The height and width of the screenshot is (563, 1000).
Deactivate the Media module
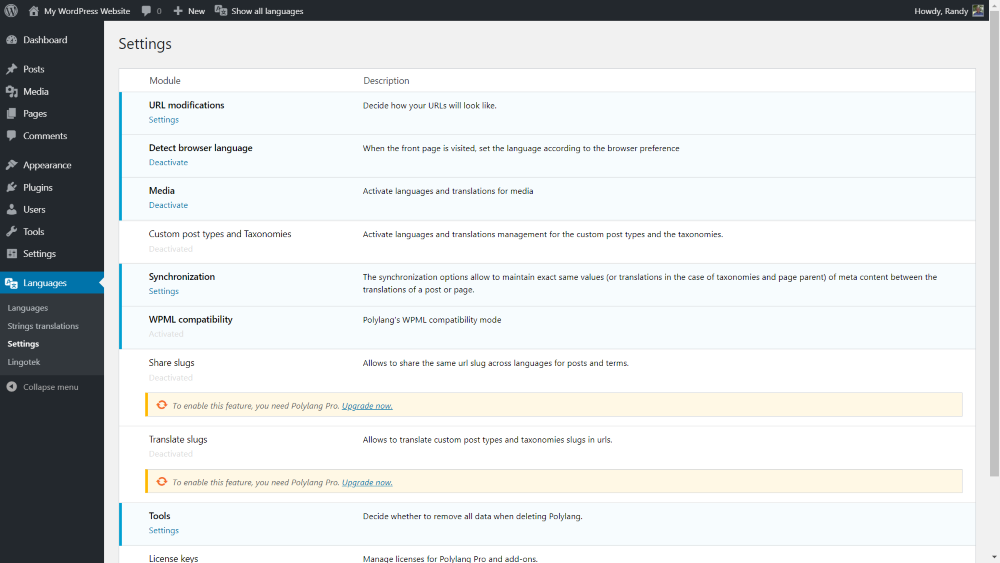(x=168, y=205)
